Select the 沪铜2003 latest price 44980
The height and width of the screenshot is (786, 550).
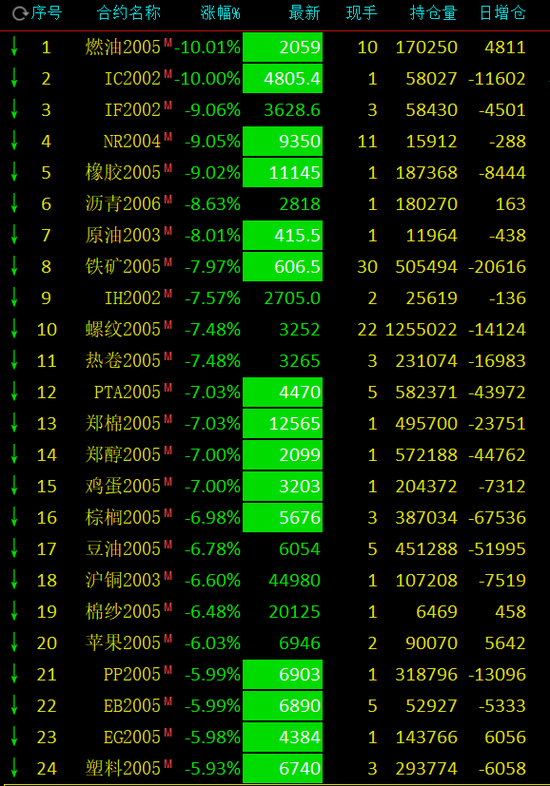294,580
